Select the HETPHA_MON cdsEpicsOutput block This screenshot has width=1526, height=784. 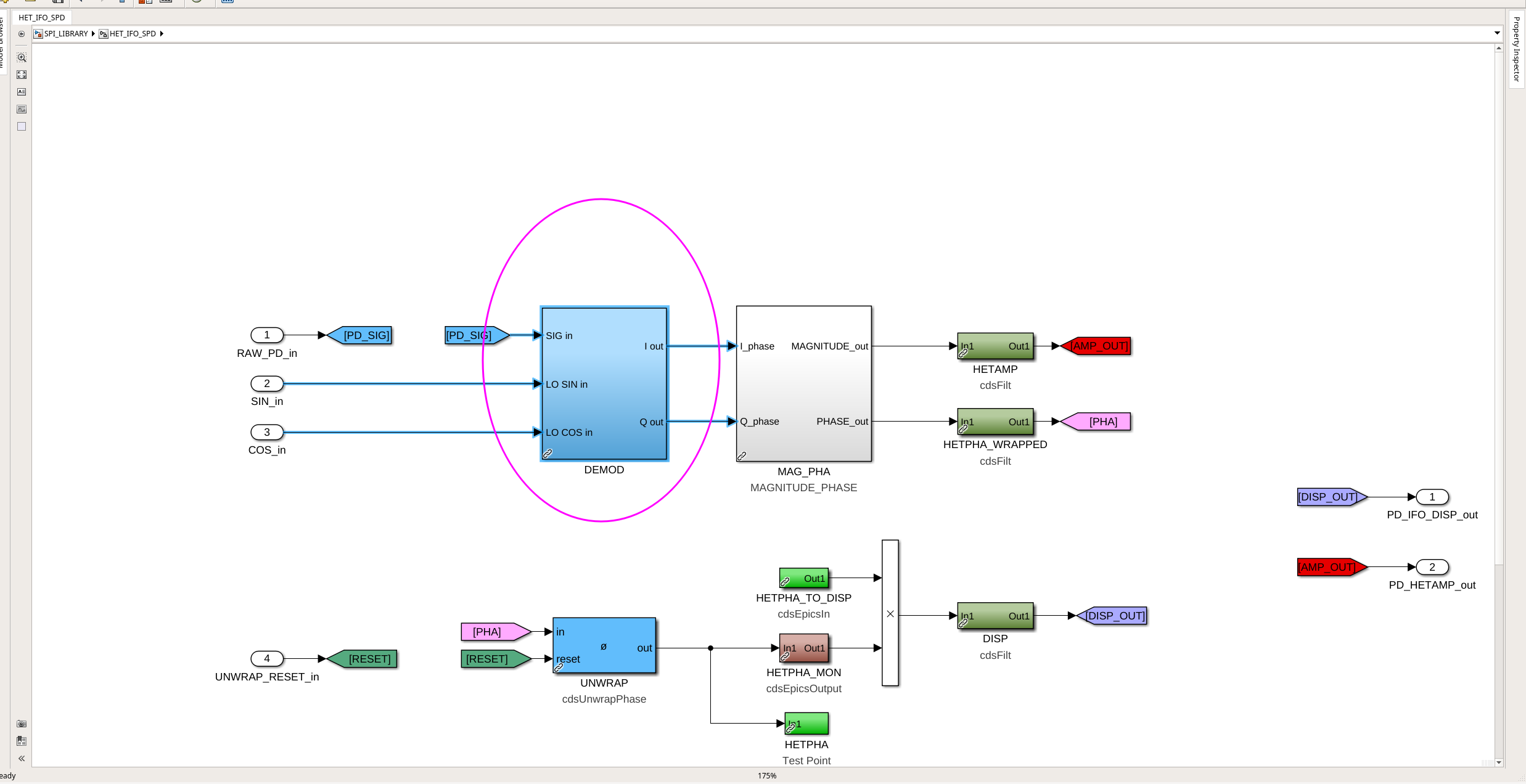click(x=804, y=648)
